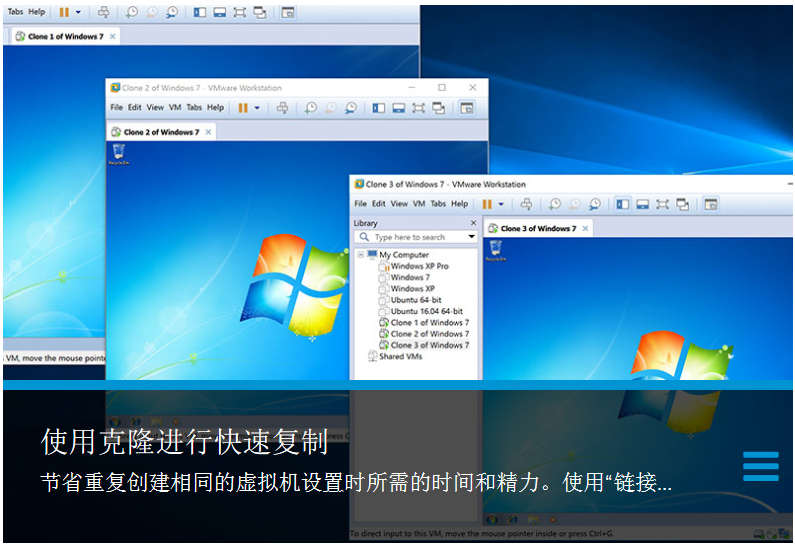Screen dimensions: 795x545
Task: Open VM menu in Clone 2 window
Action: tap(175, 107)
